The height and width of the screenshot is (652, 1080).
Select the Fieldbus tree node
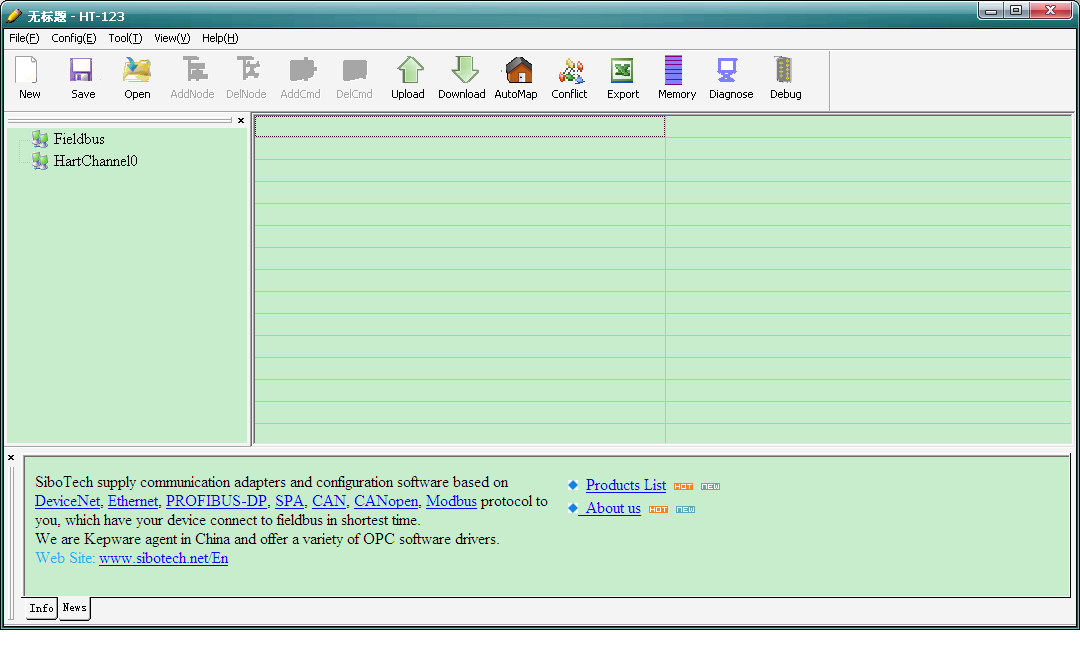(x=79, y=139)
